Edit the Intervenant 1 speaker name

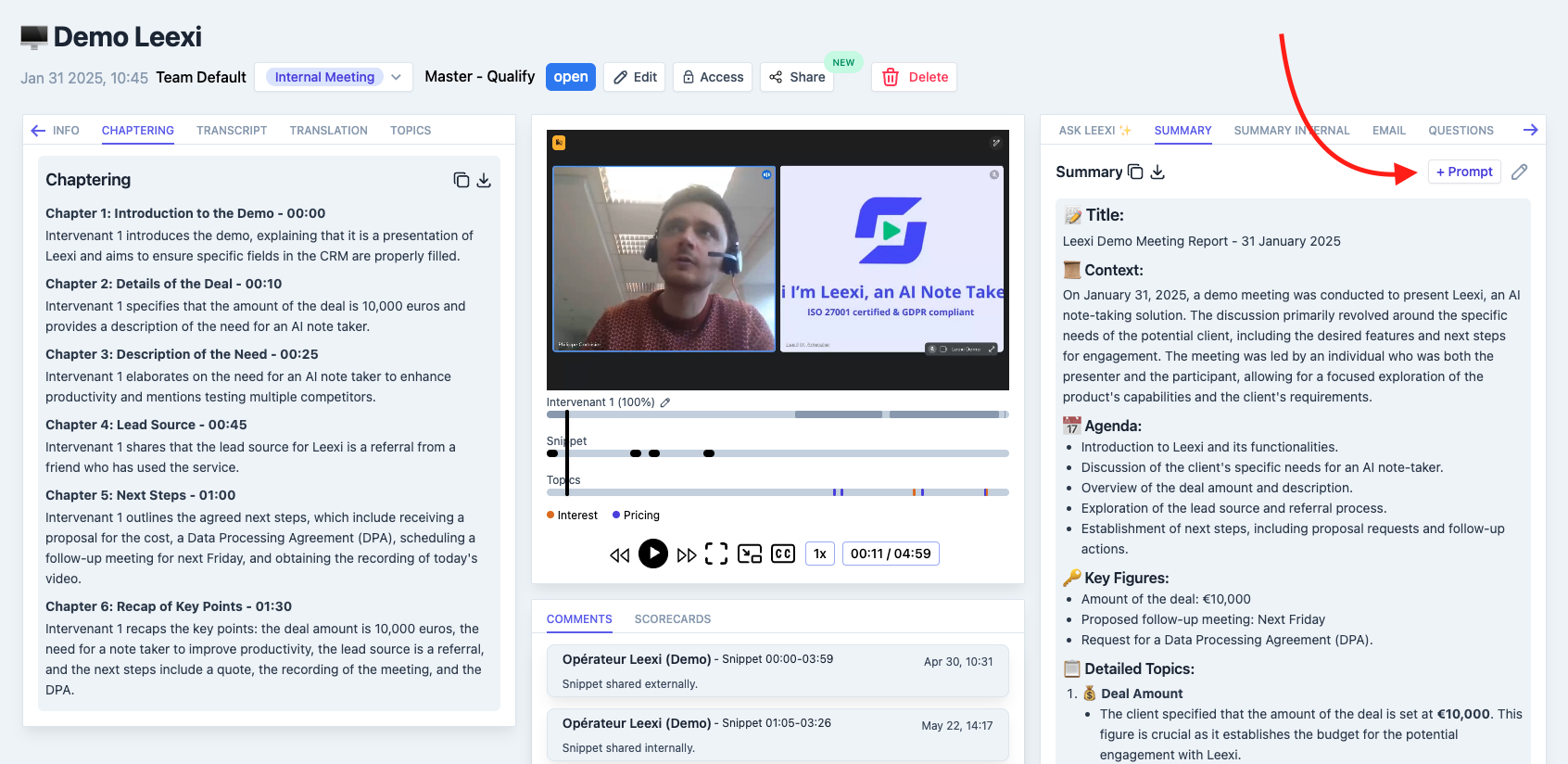665,402
